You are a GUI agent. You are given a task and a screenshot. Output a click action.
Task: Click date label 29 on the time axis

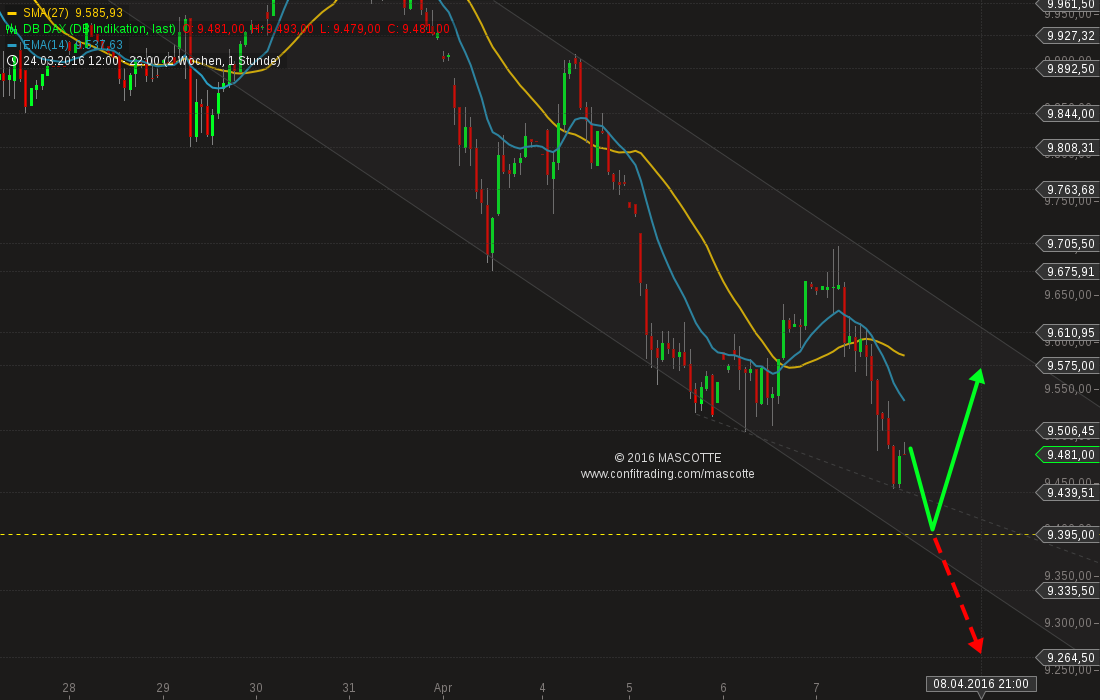pyautogui.click(x=163, y=688)
